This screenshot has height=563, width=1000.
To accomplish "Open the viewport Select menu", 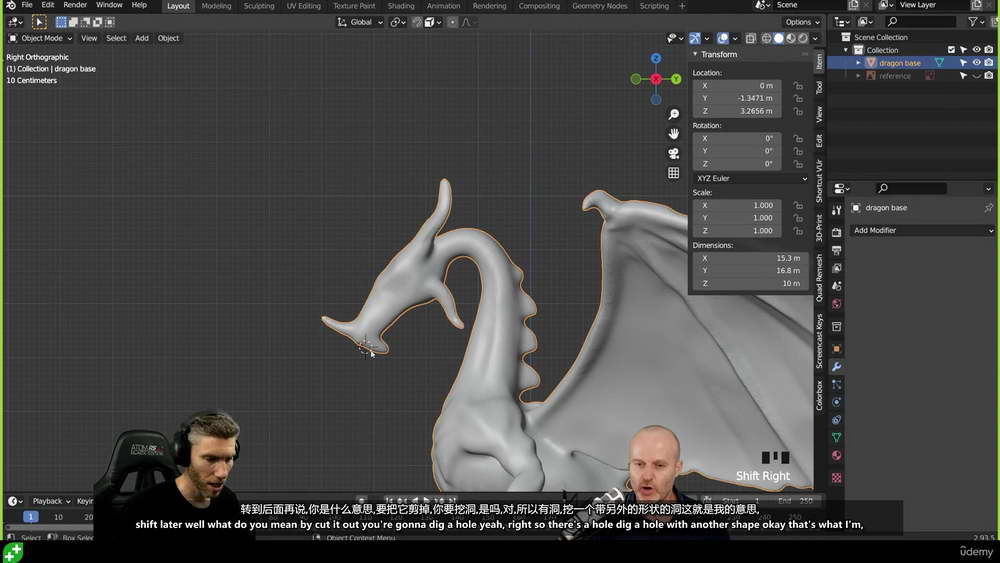I will 116,38.
